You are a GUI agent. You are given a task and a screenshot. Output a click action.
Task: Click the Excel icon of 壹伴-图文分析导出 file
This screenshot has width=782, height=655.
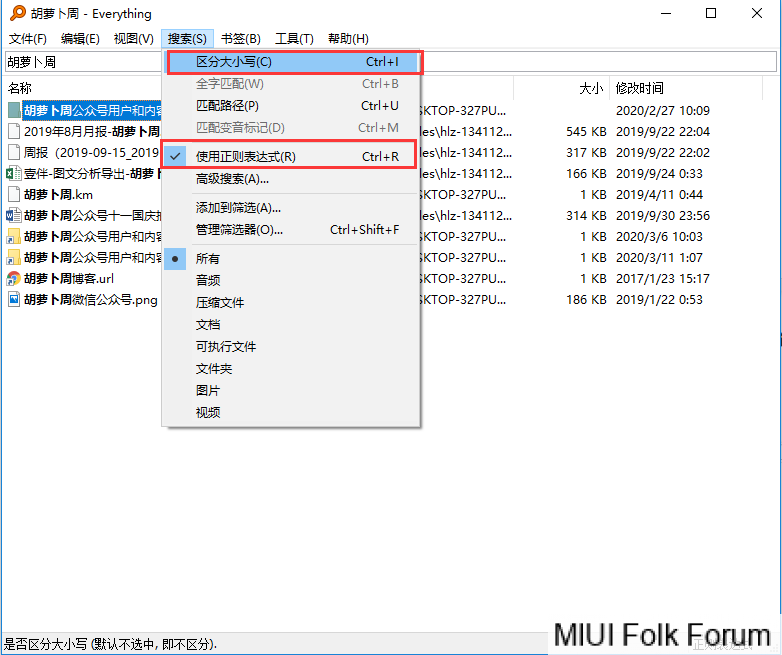[x=14, y=173]
